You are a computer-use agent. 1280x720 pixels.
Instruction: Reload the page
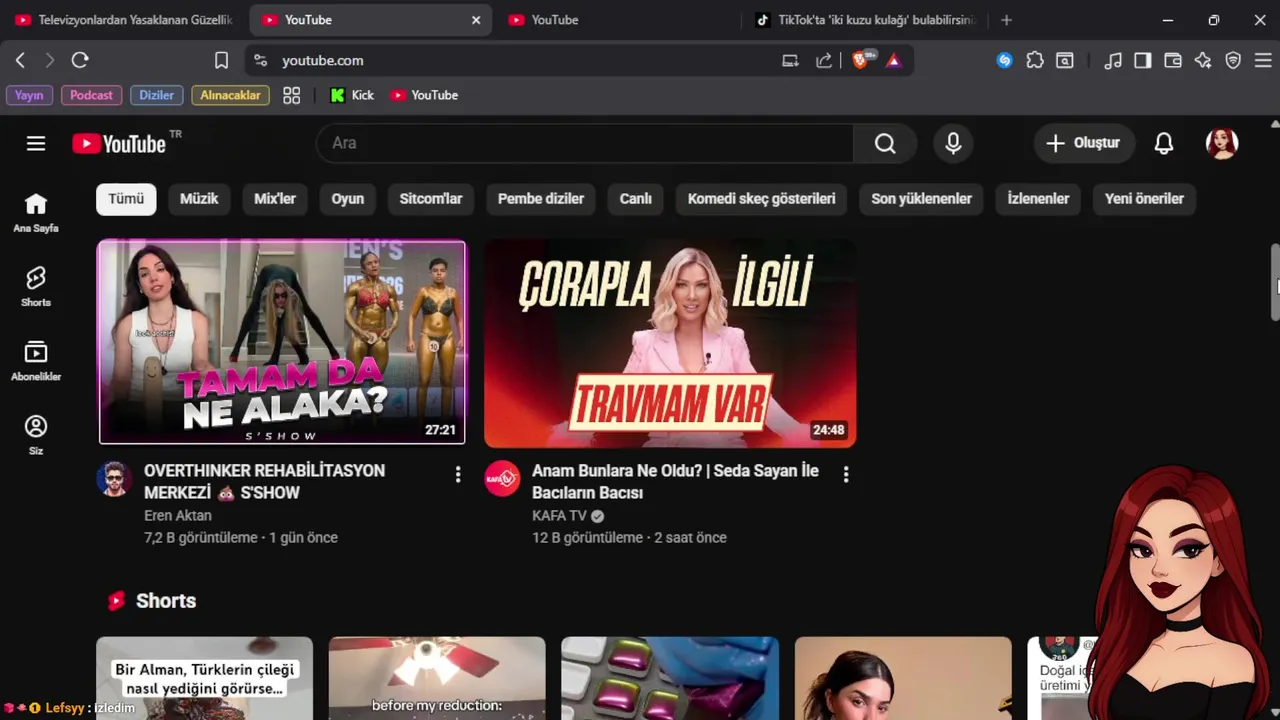[x=80, y=60]
